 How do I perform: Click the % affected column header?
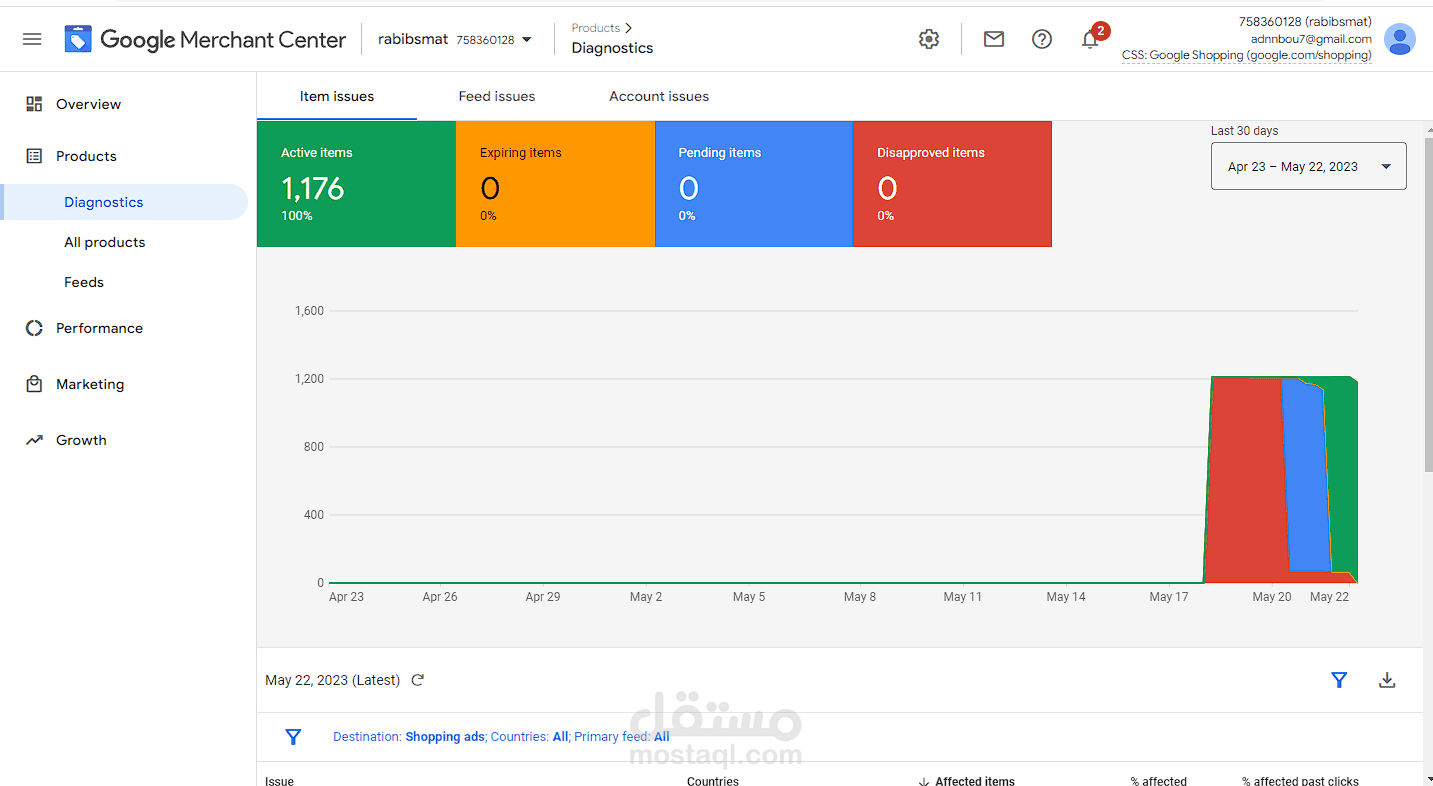(x=1158, y=781)
